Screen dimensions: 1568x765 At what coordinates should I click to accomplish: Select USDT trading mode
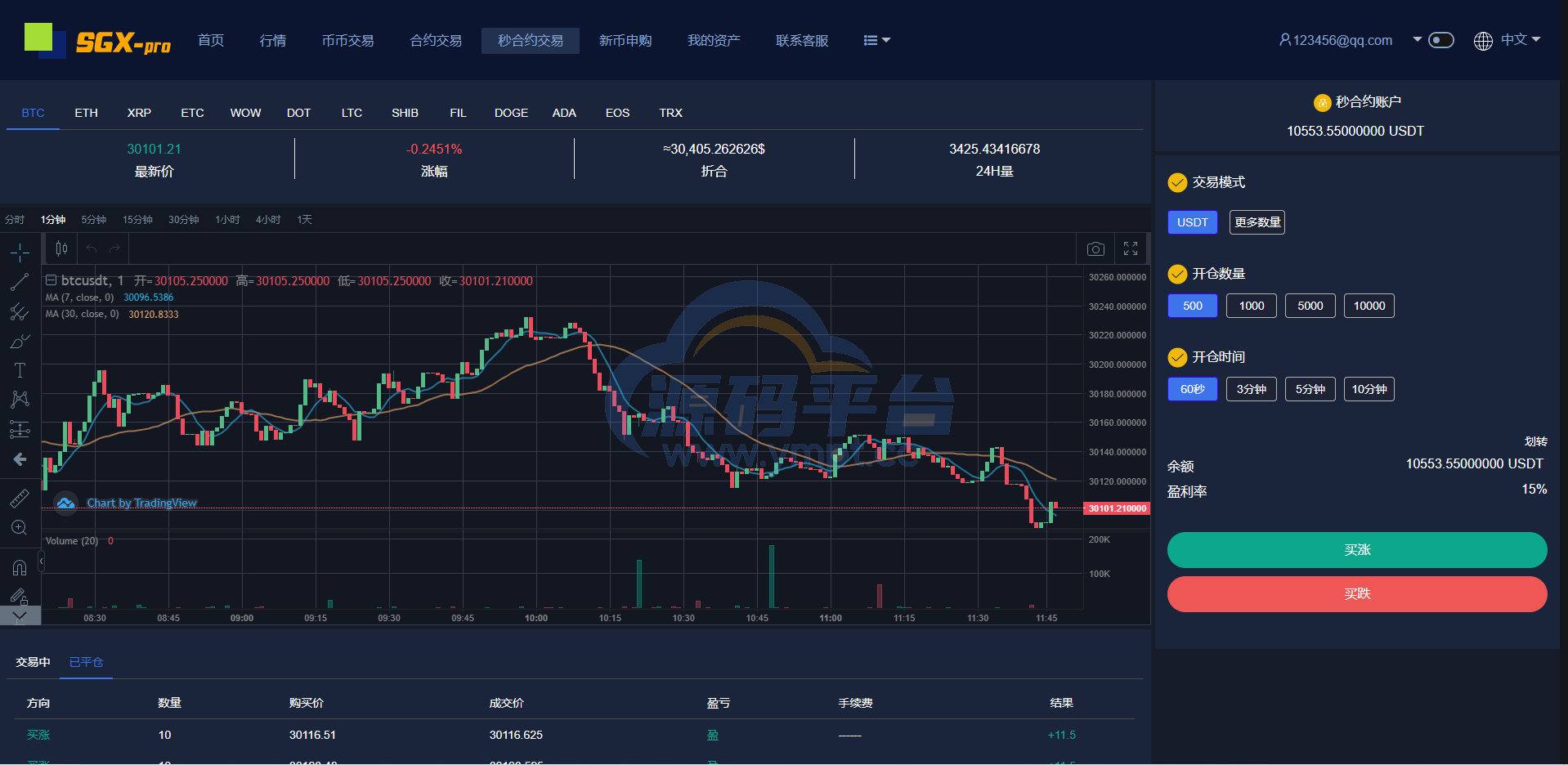(1193, 222)
